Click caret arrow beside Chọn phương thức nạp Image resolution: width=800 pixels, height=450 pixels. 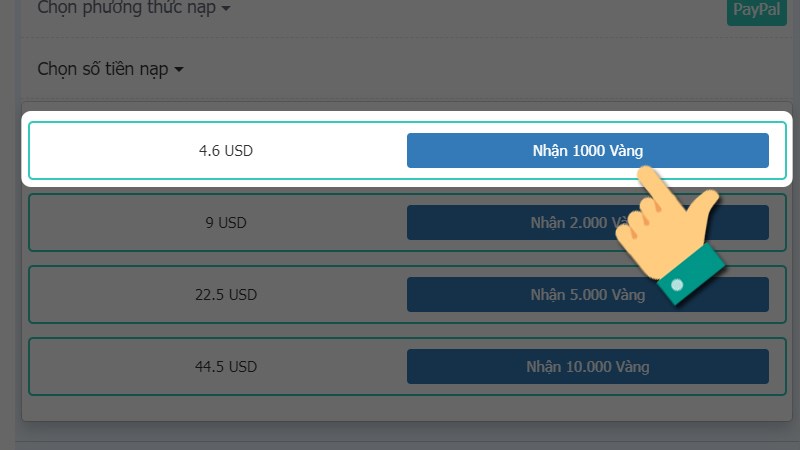tap(226, 9)
